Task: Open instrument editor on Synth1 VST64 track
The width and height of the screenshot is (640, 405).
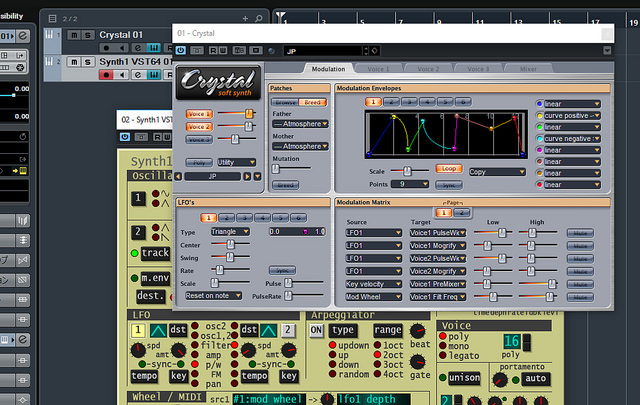Action: coord(154,75)
